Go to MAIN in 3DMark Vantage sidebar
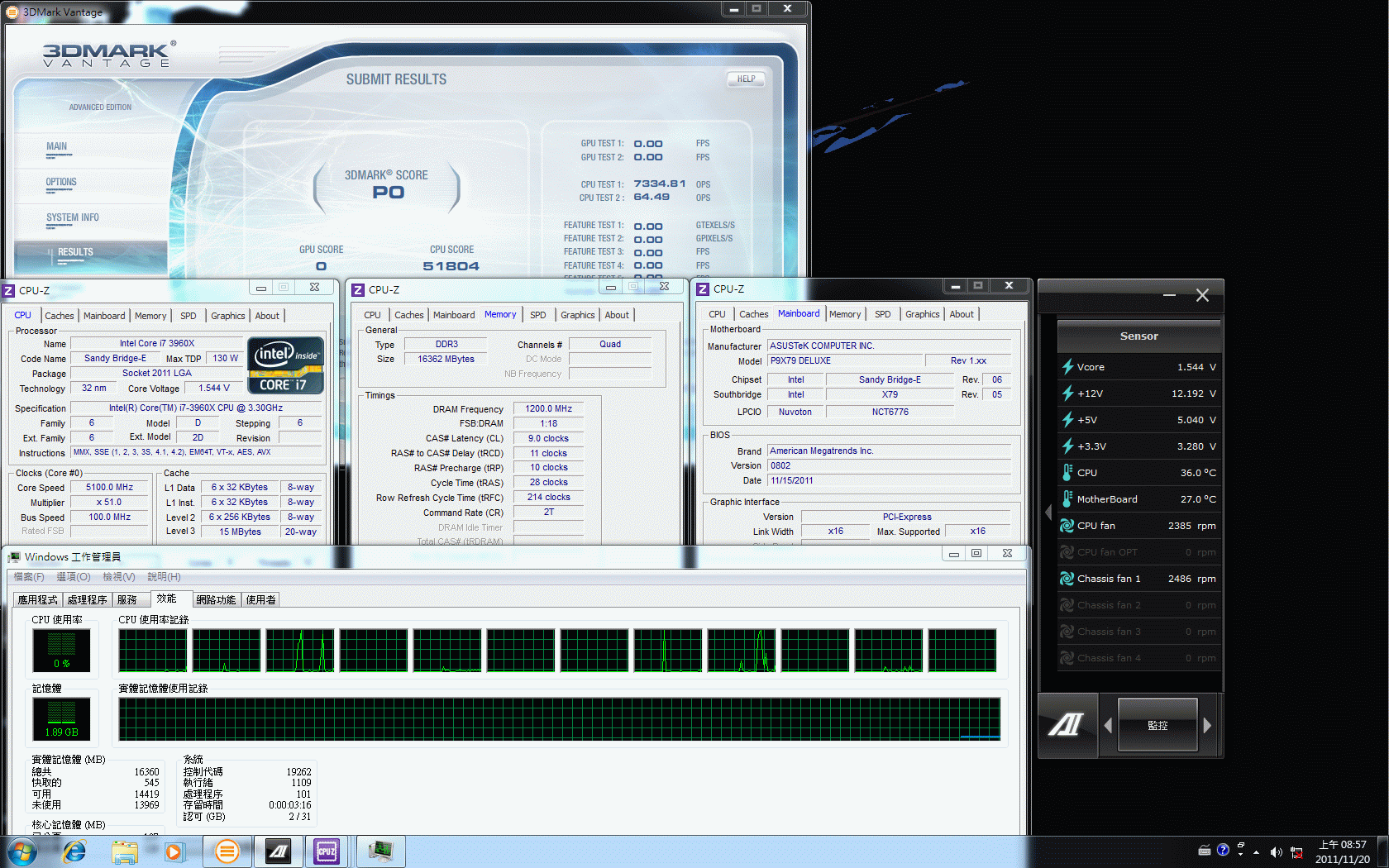1389x868 pixels. point(57,146)
